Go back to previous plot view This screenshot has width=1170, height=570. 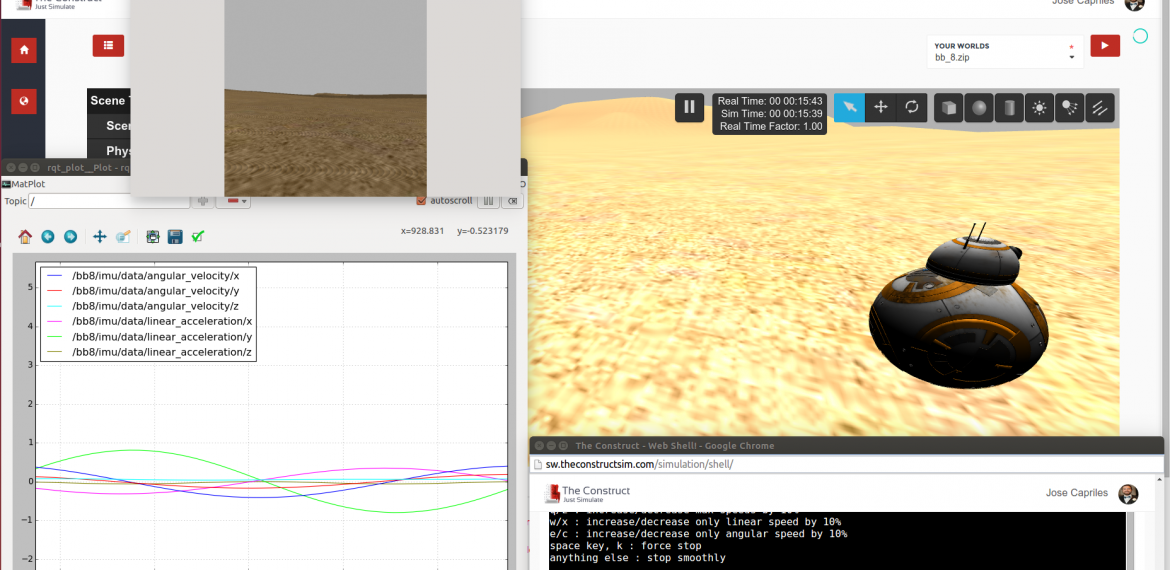(48, 237)
